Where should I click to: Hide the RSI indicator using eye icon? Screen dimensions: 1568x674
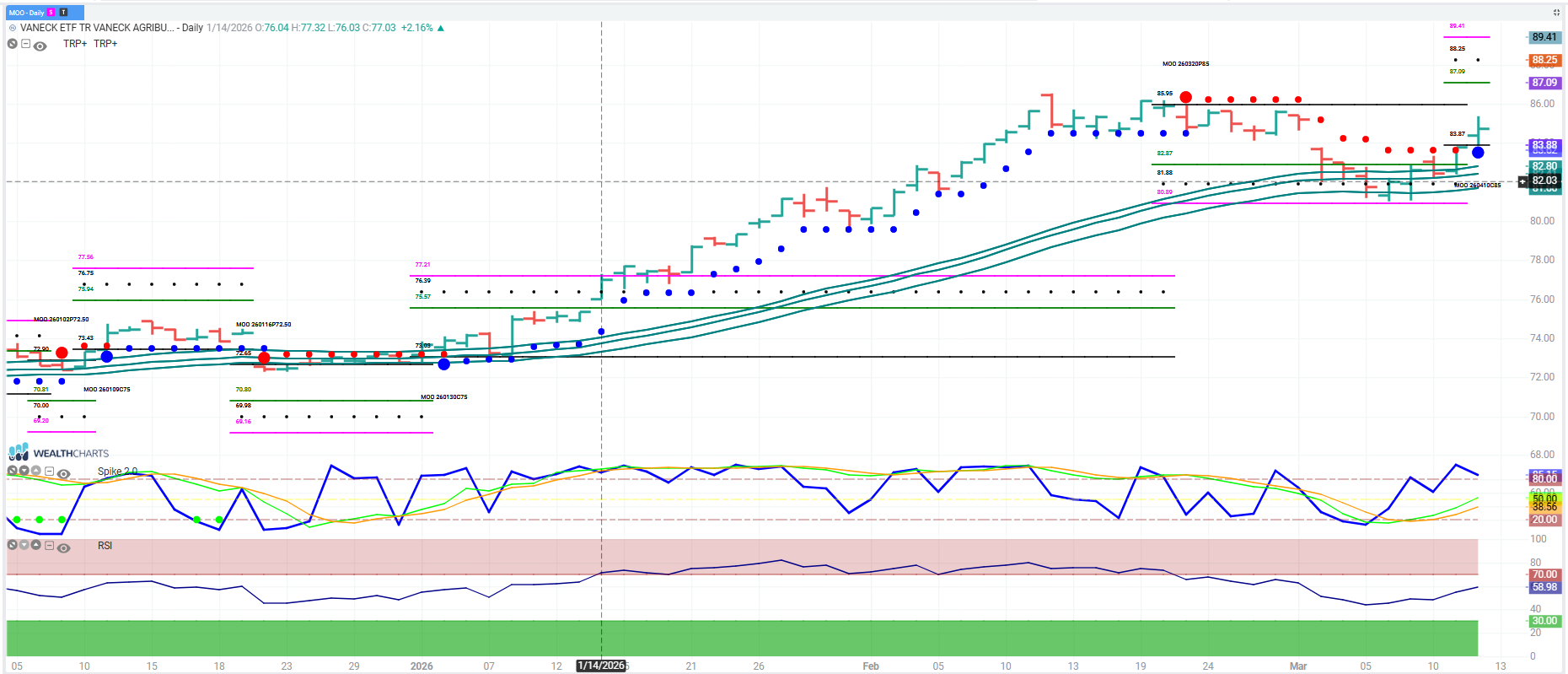(x=63, y=548)
